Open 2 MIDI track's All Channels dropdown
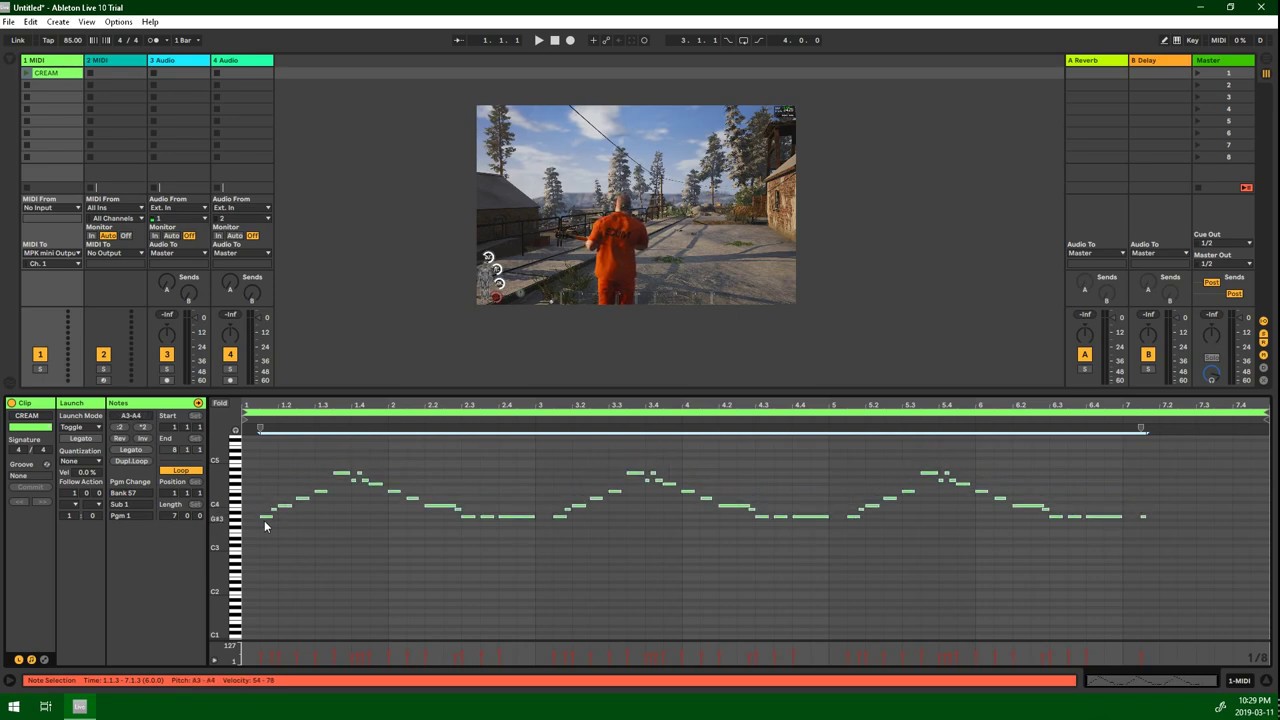The image size is (1280, 720). click(x=115, y=218)
